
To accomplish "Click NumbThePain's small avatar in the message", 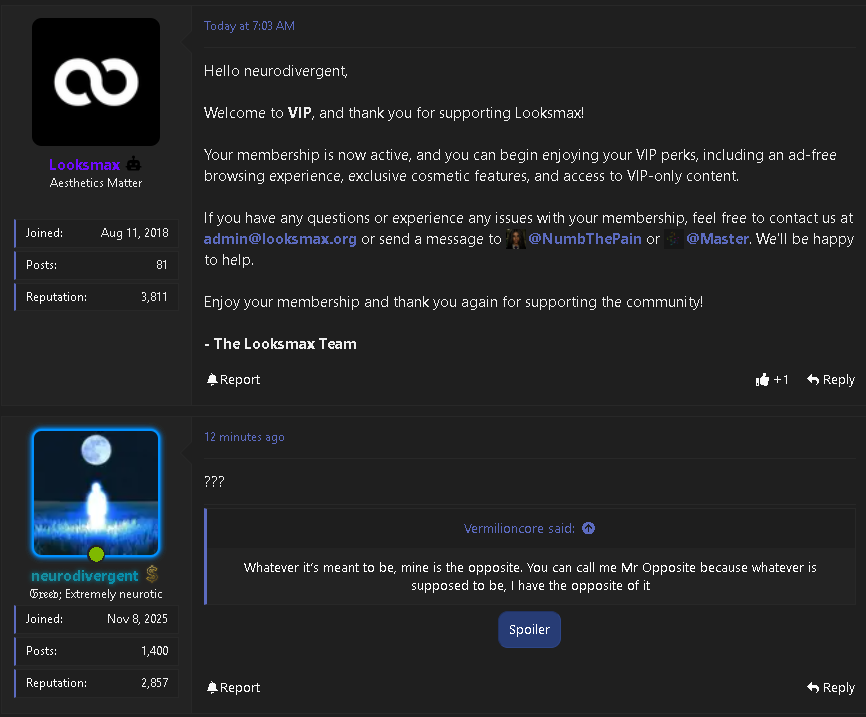I will click(515, 239).
